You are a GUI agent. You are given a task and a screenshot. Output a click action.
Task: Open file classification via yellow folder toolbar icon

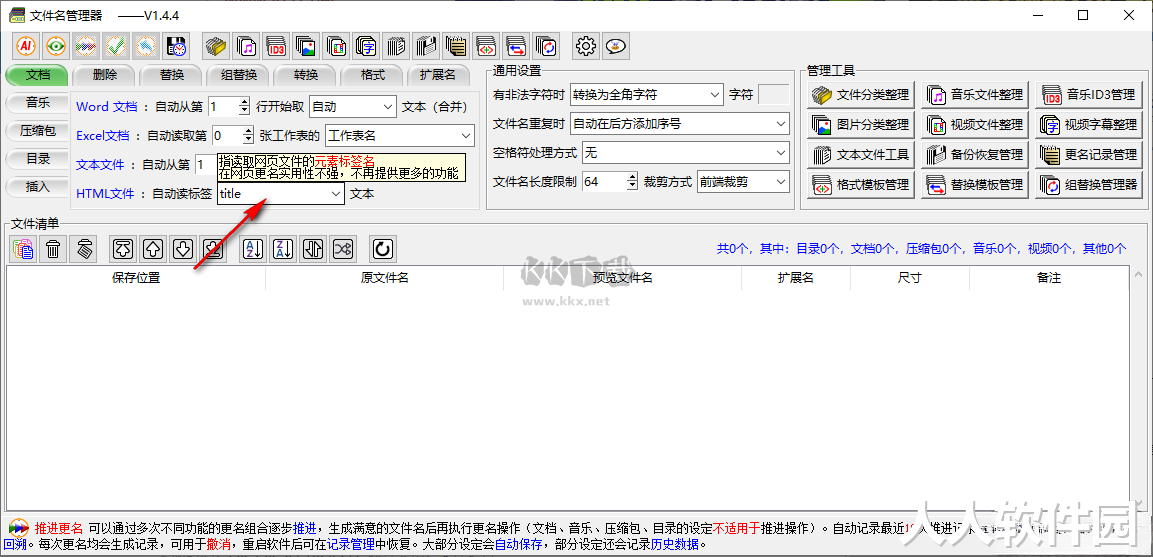217,46
